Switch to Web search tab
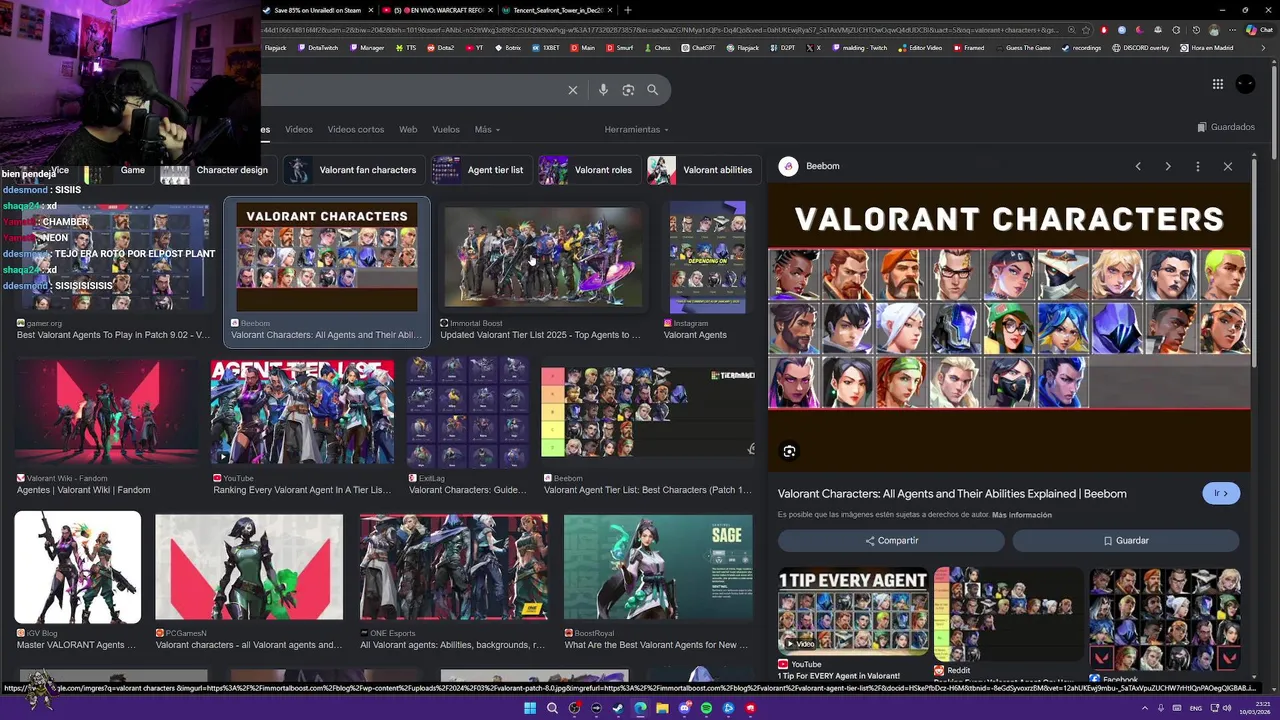This screenshot has width=1280, height=720. coord(408,129)
